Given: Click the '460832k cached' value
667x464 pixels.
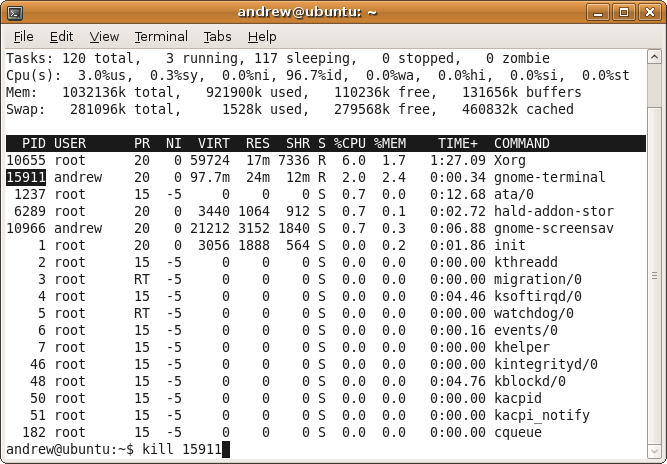Looking at the screenshot, I should (518, 110).
